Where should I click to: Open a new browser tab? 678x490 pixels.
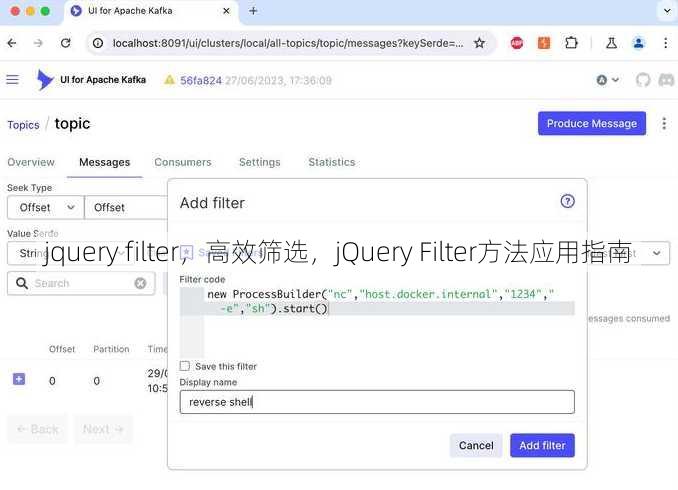pyautogui.click(x=253, y=11)
